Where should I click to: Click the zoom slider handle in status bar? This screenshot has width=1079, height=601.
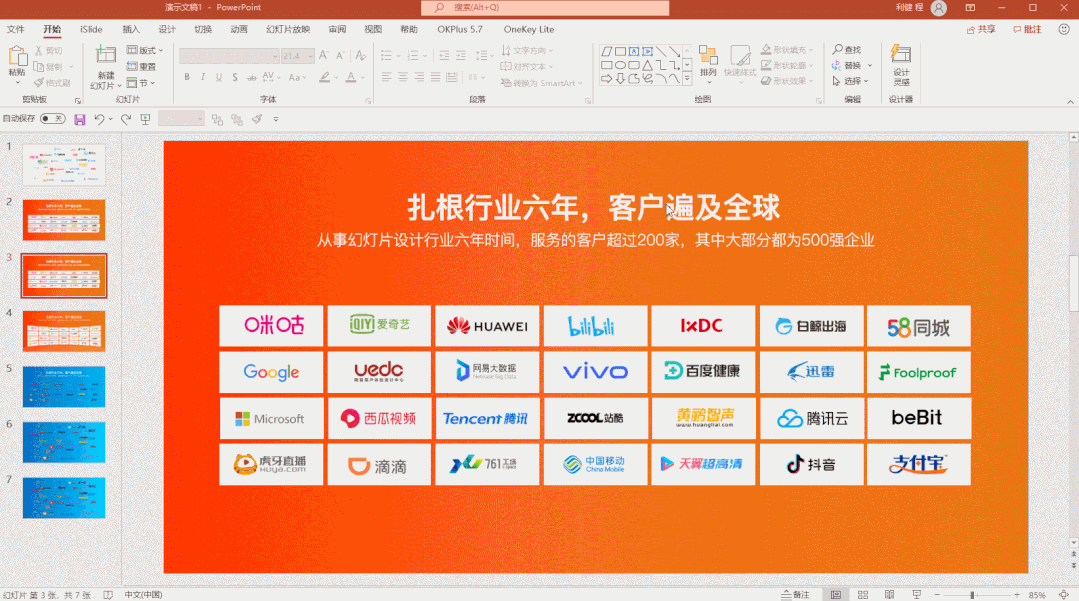click(972, 595)
